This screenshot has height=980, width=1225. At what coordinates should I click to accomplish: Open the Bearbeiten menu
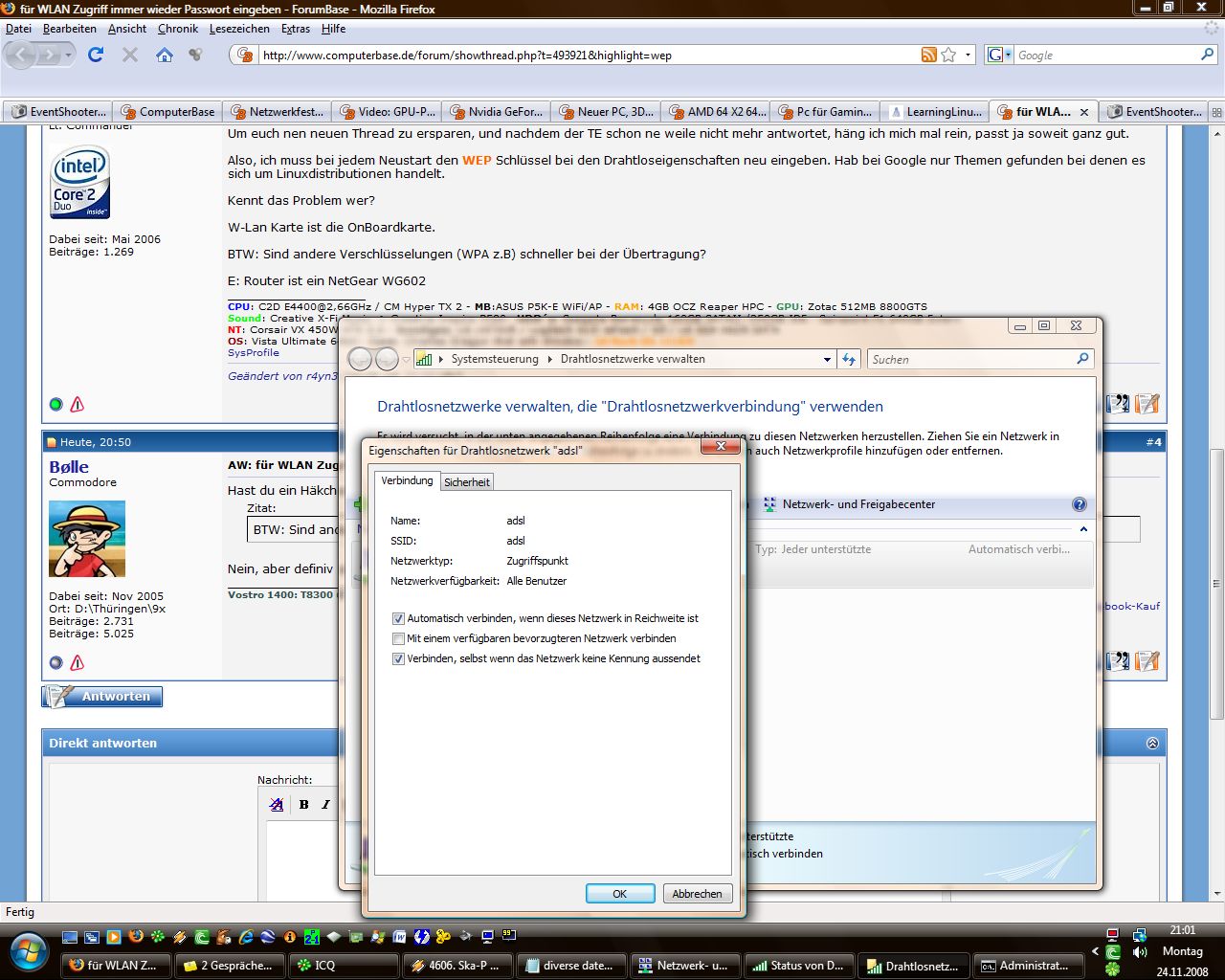point(69,29)
